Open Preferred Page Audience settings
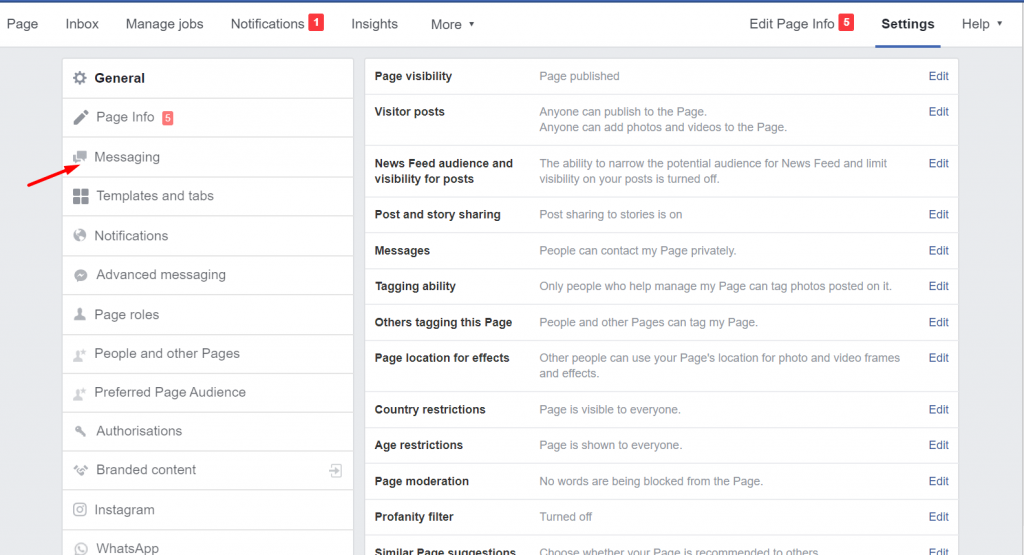This screenshot has width=1024, height=555. point(208,392)
